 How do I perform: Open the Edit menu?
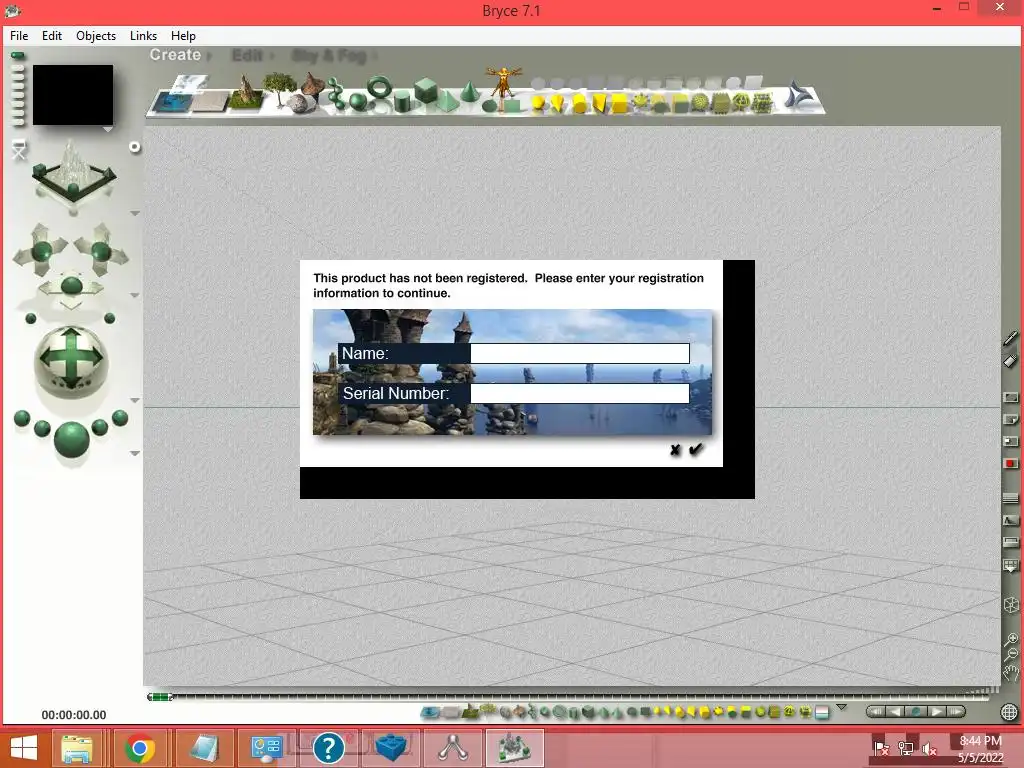(x=52, y=36)
